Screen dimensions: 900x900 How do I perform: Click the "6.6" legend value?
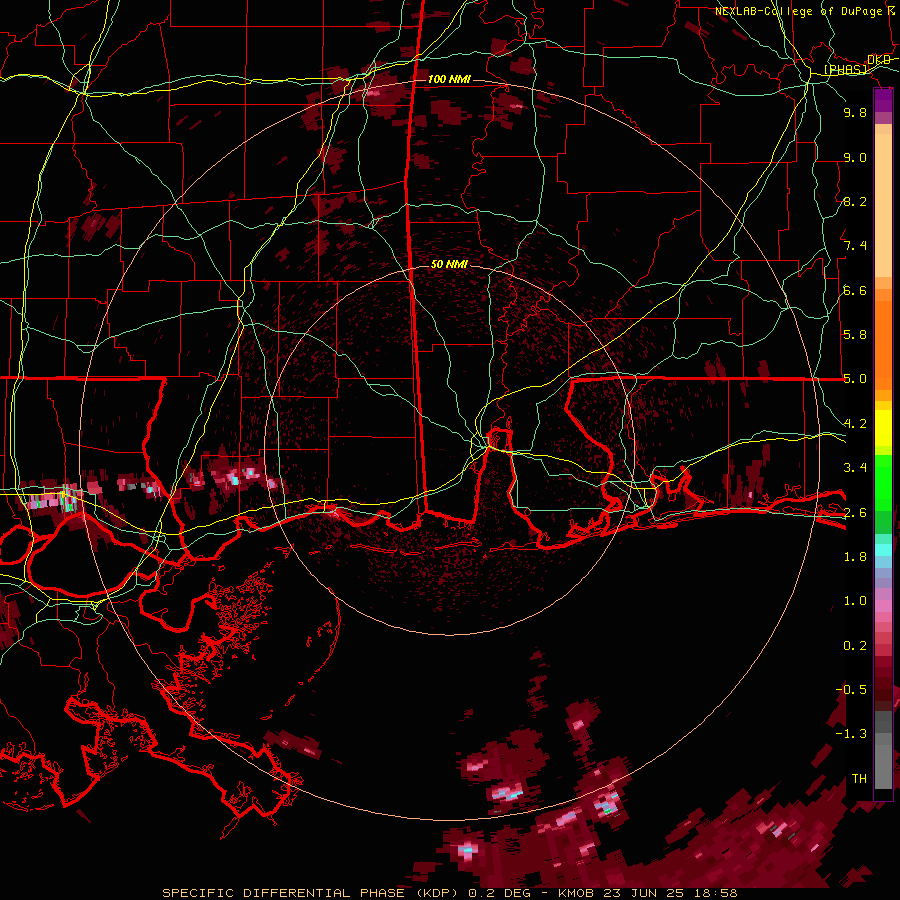[855, 290]
